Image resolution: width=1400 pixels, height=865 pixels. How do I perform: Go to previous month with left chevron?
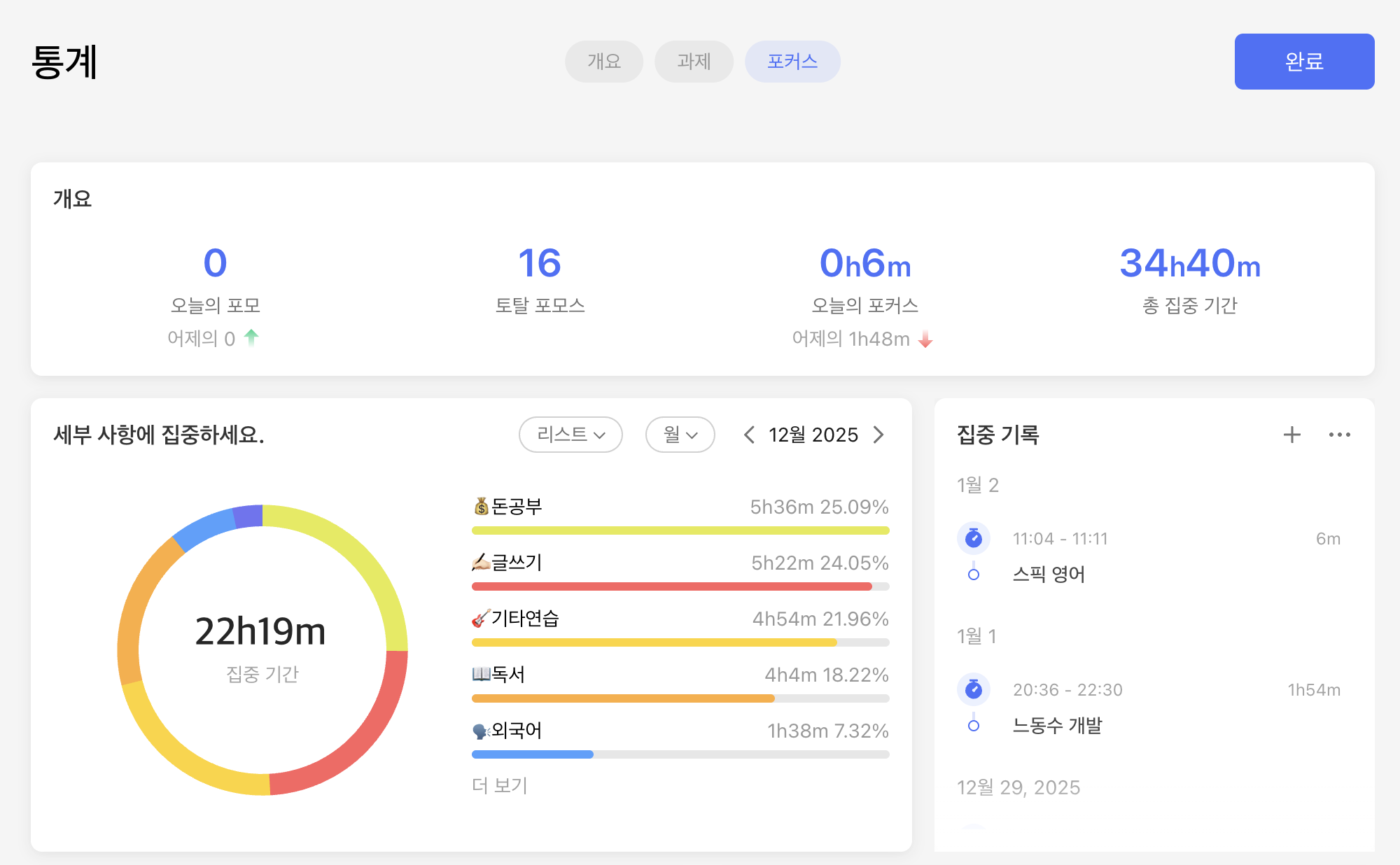click(x=749, y=435)
